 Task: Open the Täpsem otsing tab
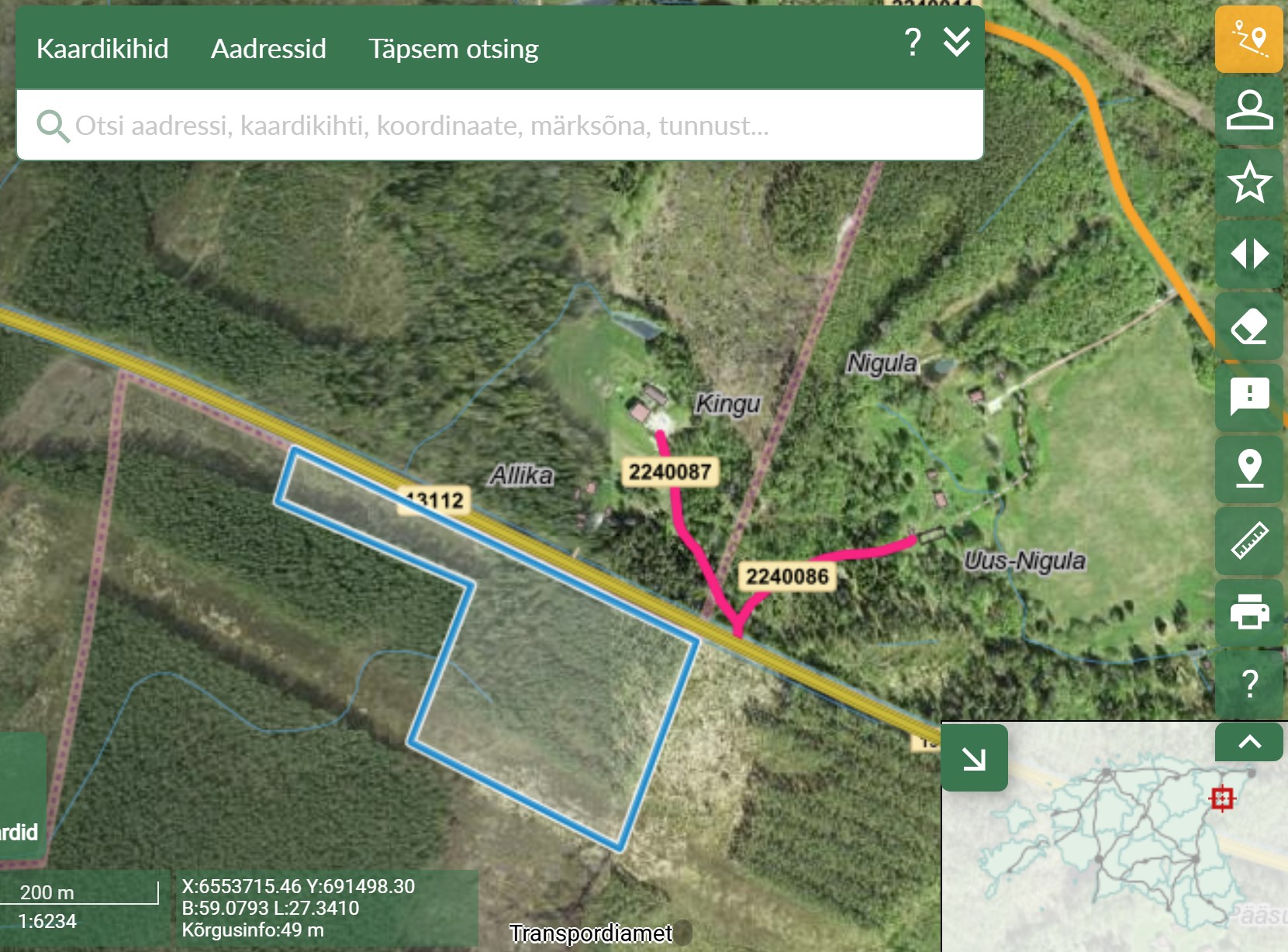click(453, 49)
